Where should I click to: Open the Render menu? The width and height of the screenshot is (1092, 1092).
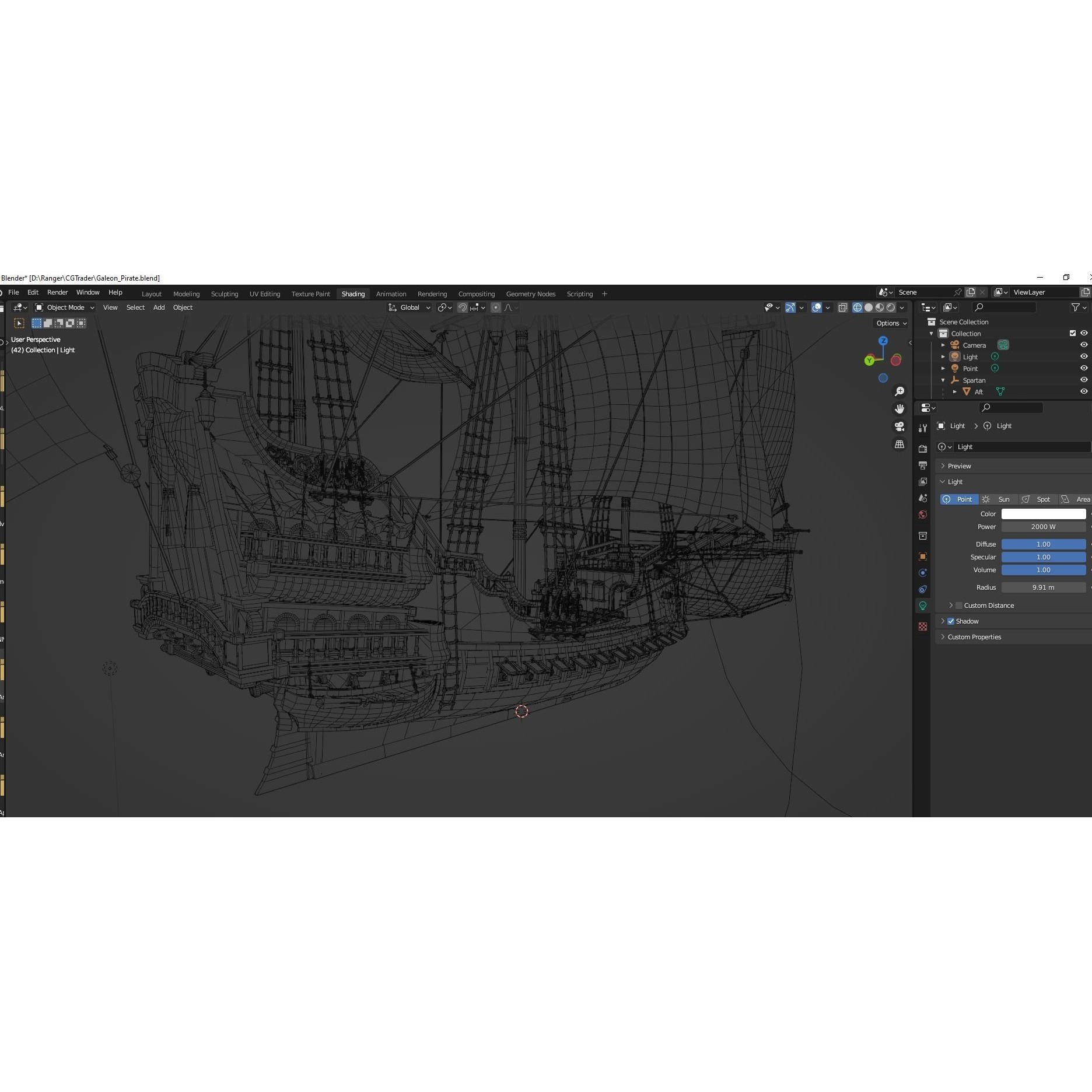click(x=57, y=292)
